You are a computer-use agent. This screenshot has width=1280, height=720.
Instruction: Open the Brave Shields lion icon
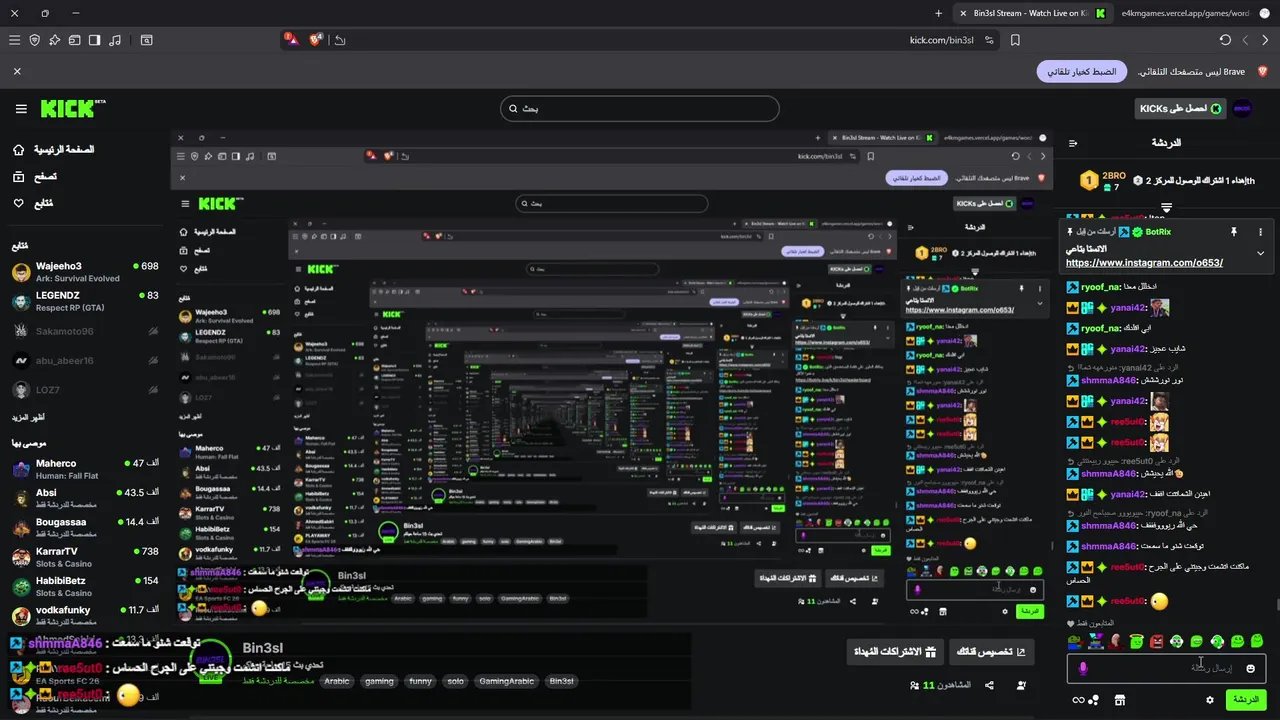tap(317, 39)
